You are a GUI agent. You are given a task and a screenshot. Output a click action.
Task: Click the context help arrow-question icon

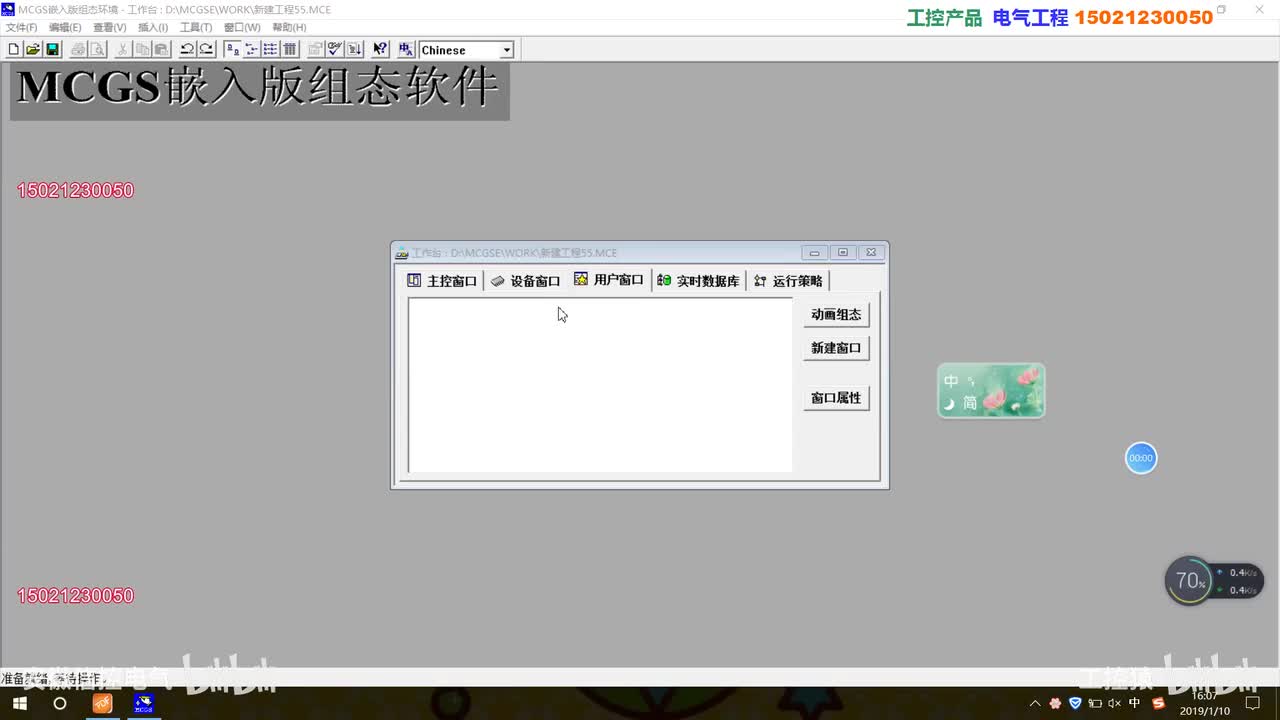click(x=380, y=49)
